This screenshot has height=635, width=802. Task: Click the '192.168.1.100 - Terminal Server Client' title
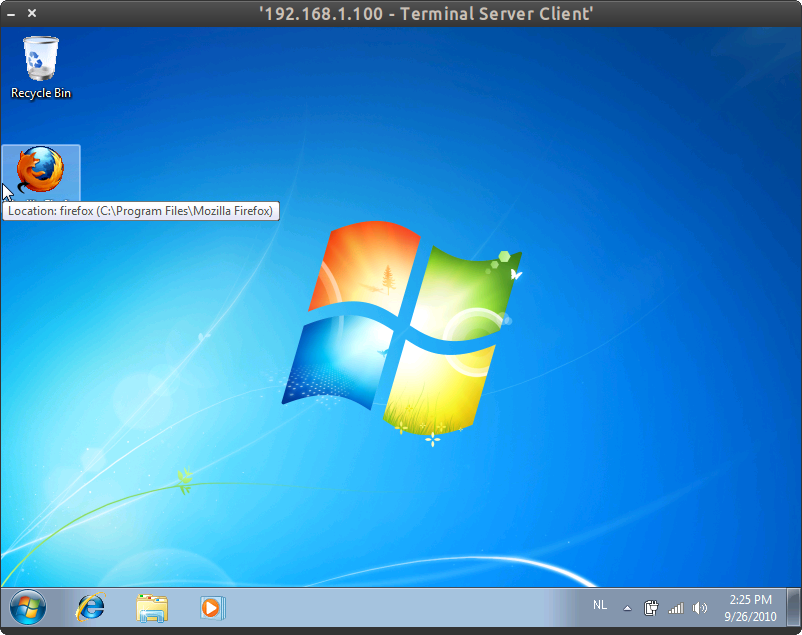pyautogui.click(x=426, y=14)
